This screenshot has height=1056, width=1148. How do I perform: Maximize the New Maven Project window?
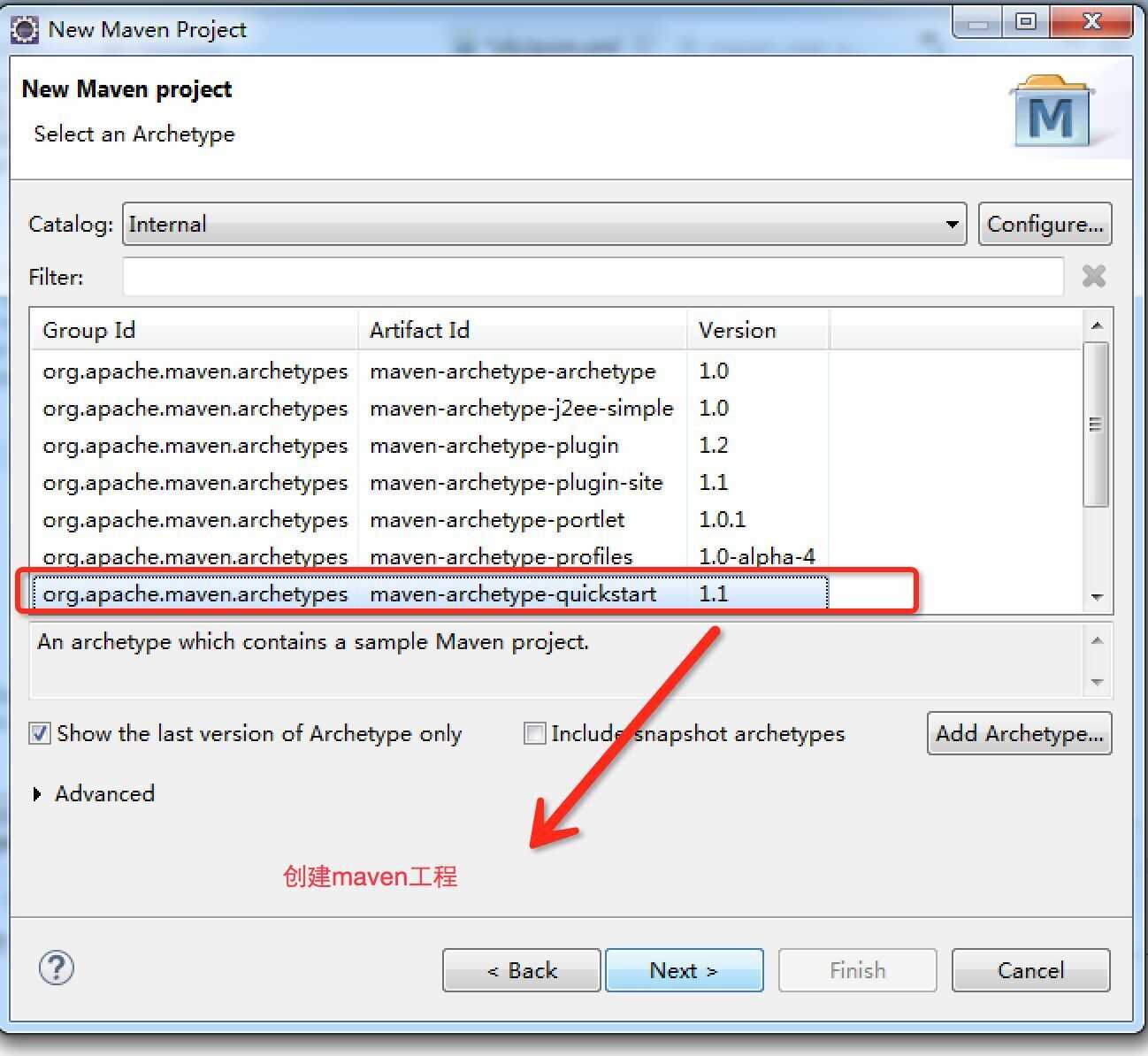[x=1026, y=23]
